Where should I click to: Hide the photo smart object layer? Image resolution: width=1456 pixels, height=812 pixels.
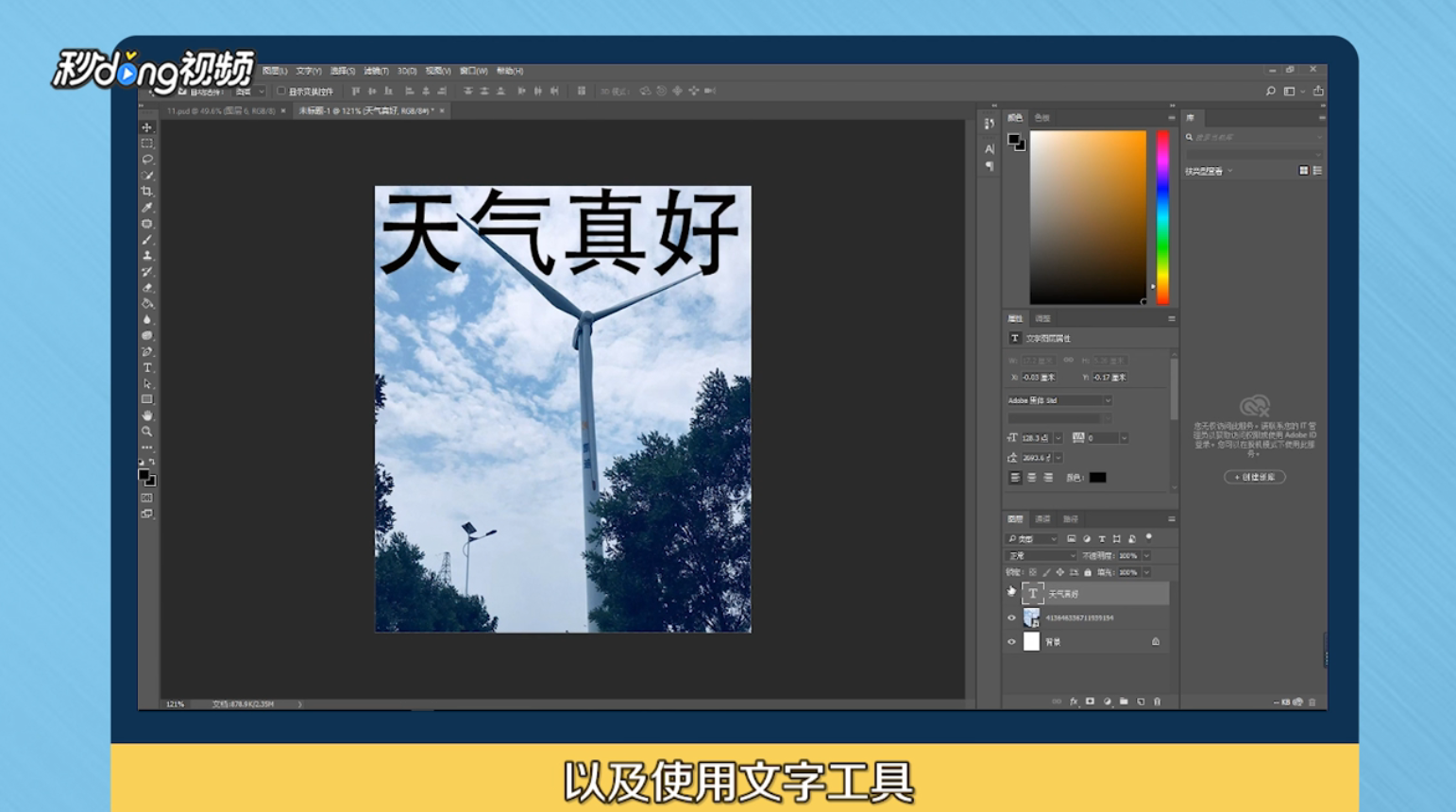(1011, 617)
